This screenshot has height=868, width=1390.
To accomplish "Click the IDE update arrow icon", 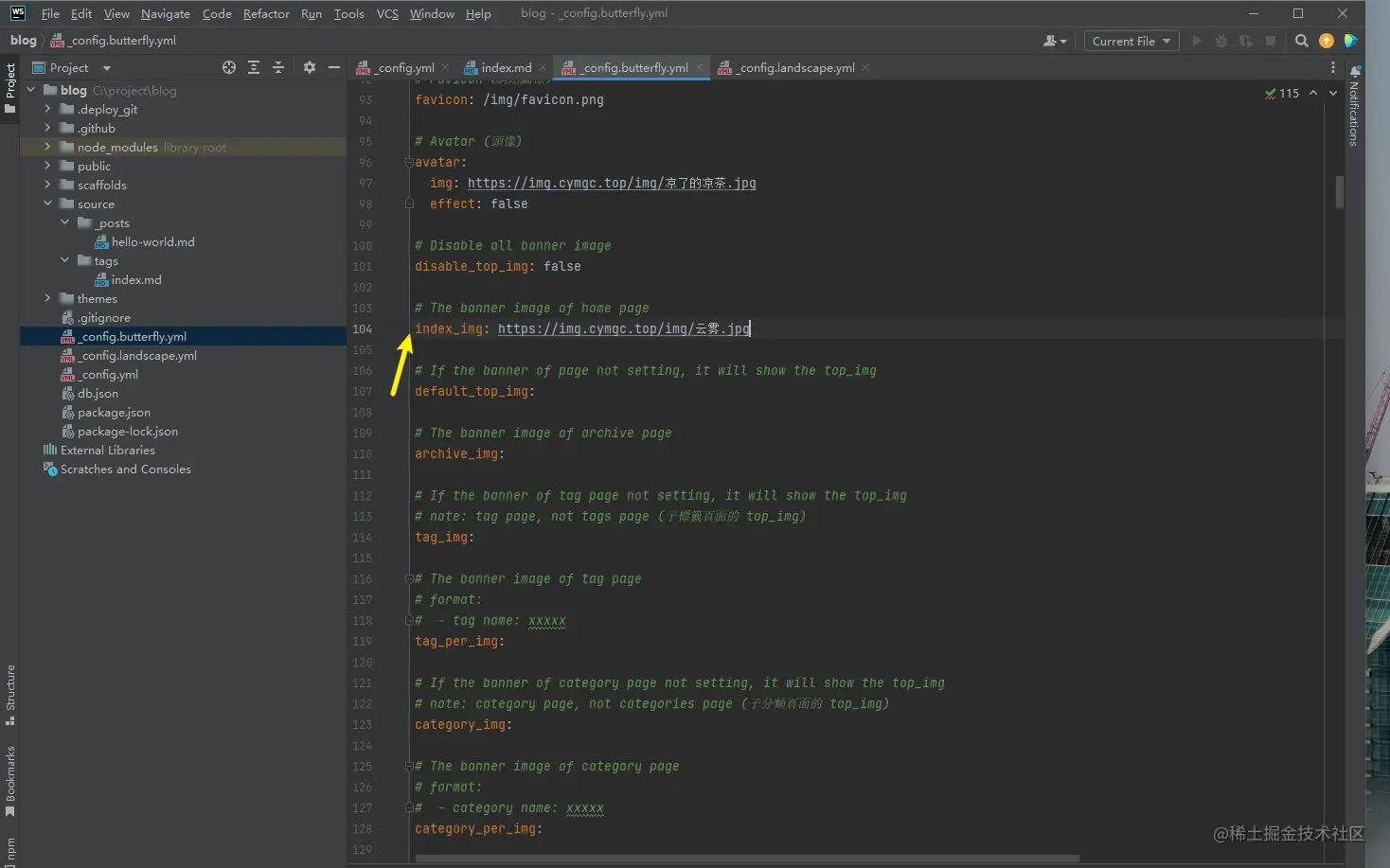I will (1327, 41).
